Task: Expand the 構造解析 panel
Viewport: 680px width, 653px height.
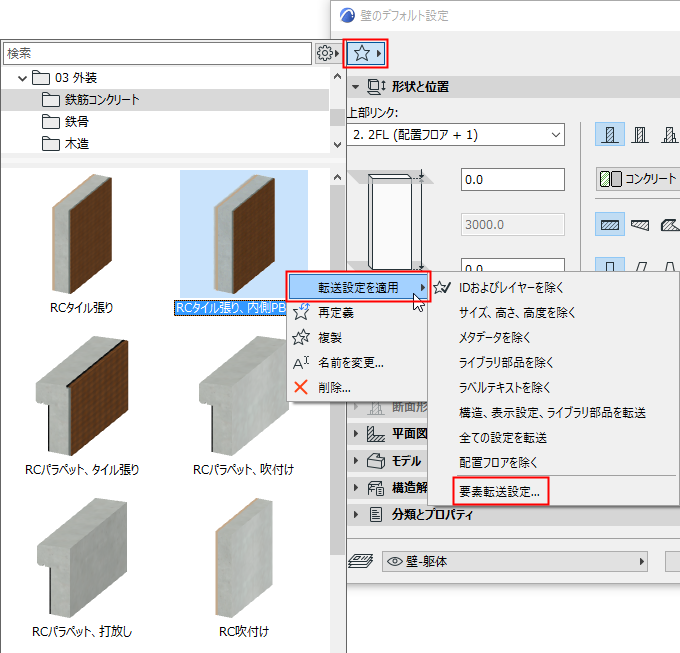Action: click(x=356, y=487)
